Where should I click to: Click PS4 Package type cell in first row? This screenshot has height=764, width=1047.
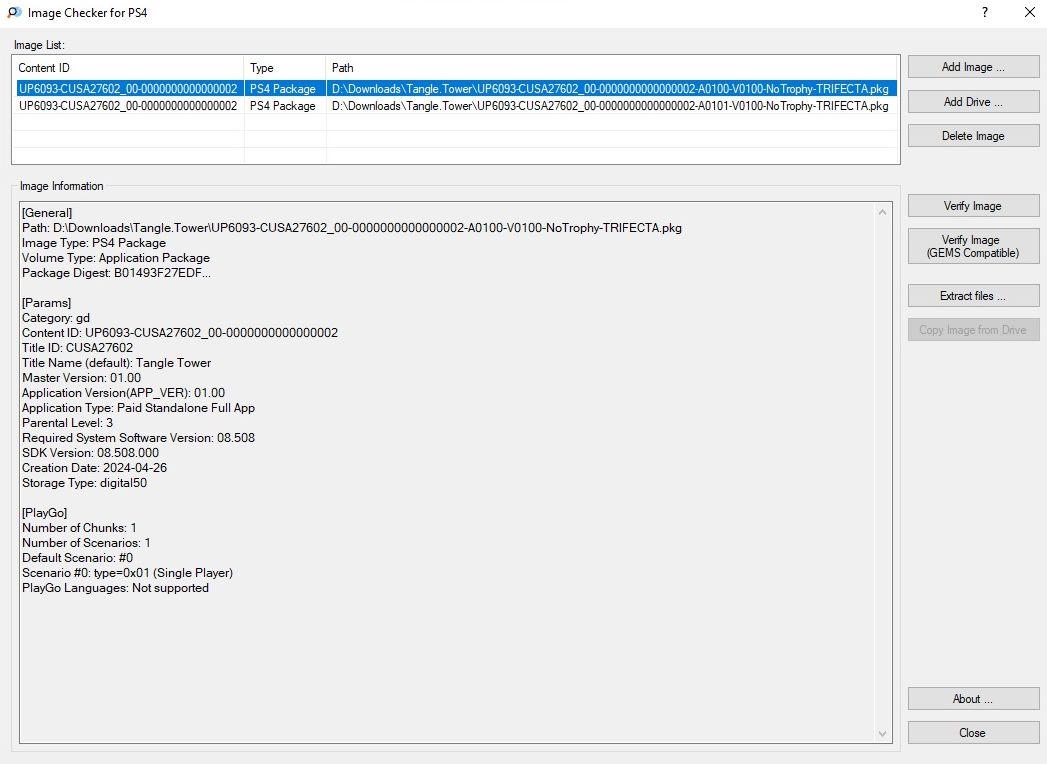283,89
